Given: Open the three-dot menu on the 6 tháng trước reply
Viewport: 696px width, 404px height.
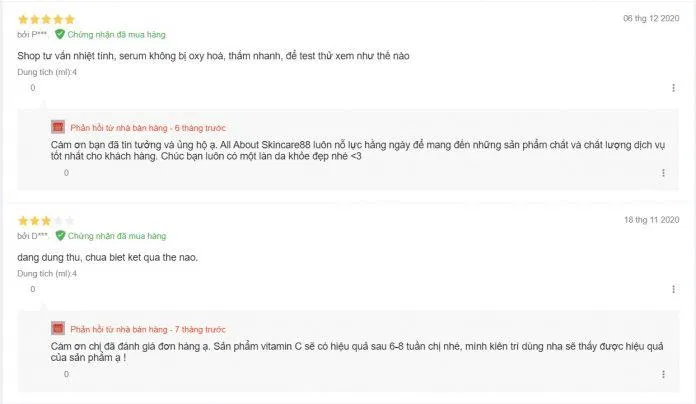Looking at the screenshot, I should click(663, 173).
